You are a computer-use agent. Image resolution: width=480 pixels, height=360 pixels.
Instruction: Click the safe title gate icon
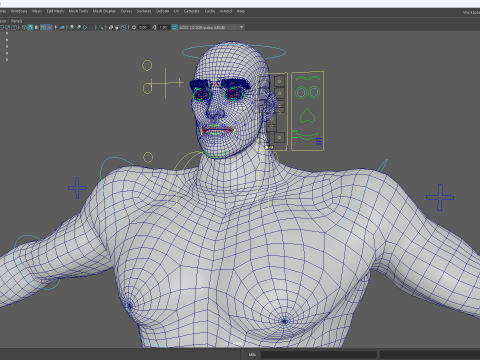[14, 27]
